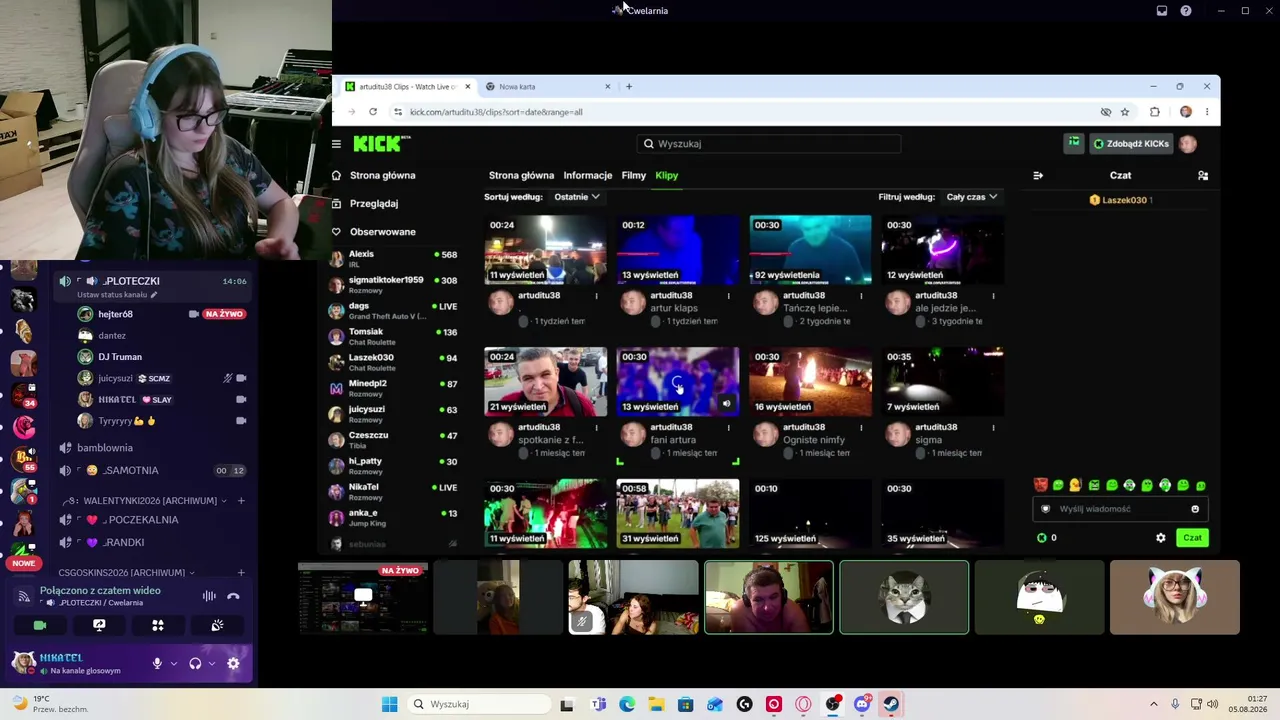Open headphone output options arrow in Discord
The image size is (1280, 720).
(212, 663)
